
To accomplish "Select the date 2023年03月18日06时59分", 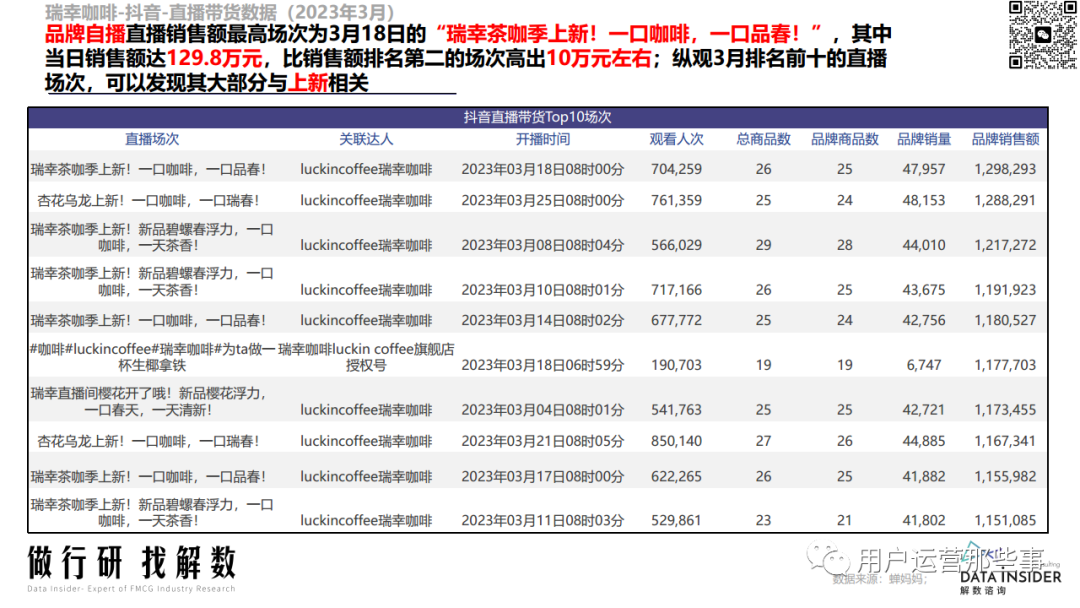I will pos(543,365).
